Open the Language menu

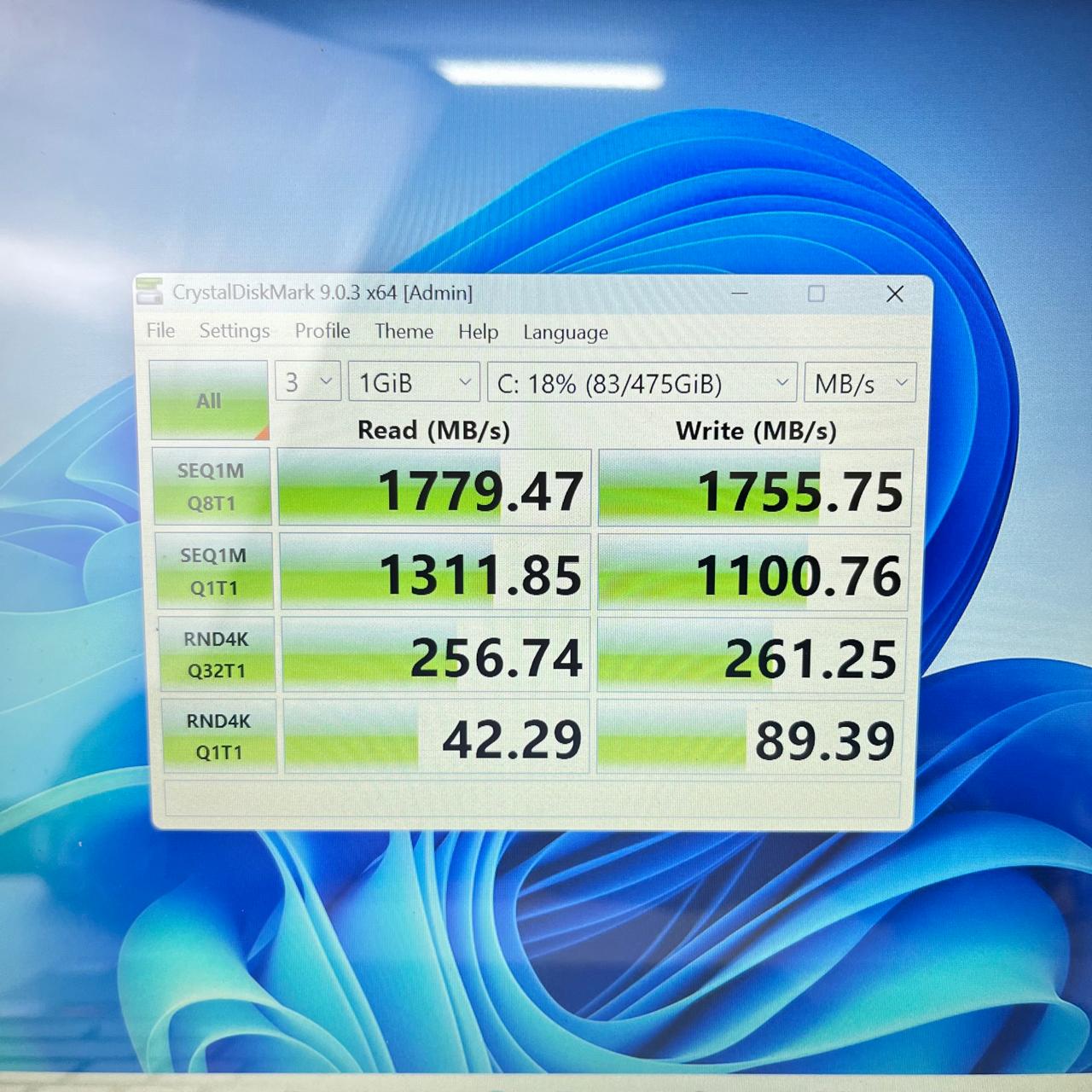point(566,333)
